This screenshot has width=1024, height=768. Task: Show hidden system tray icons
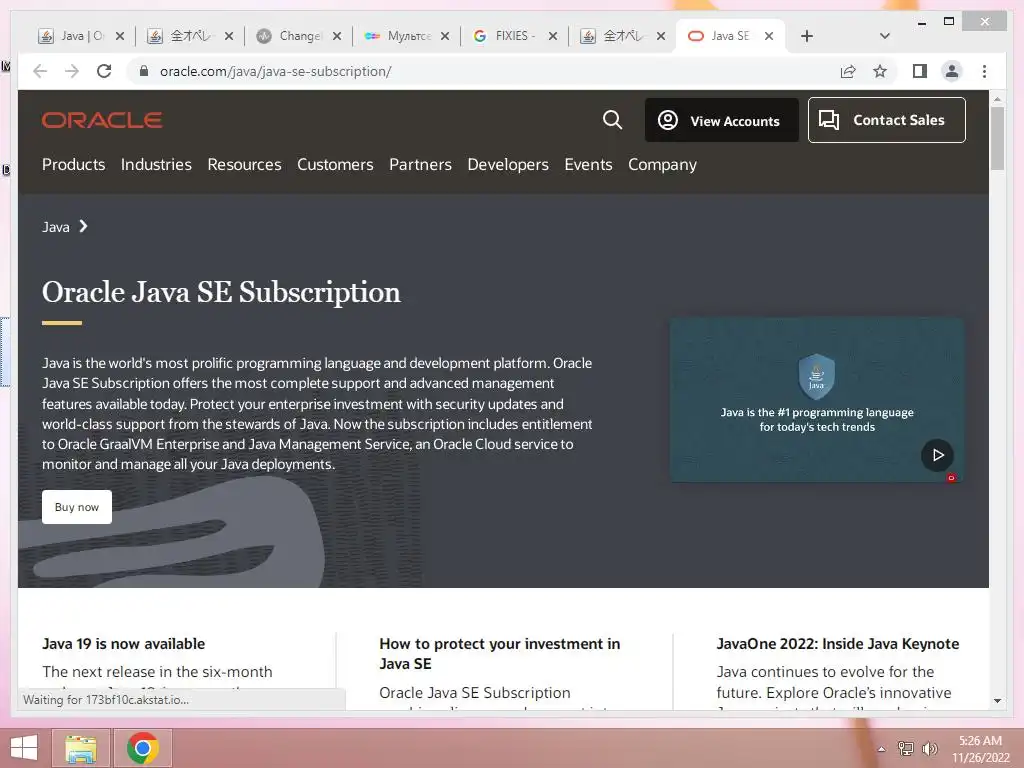click(x=882, y=749)
